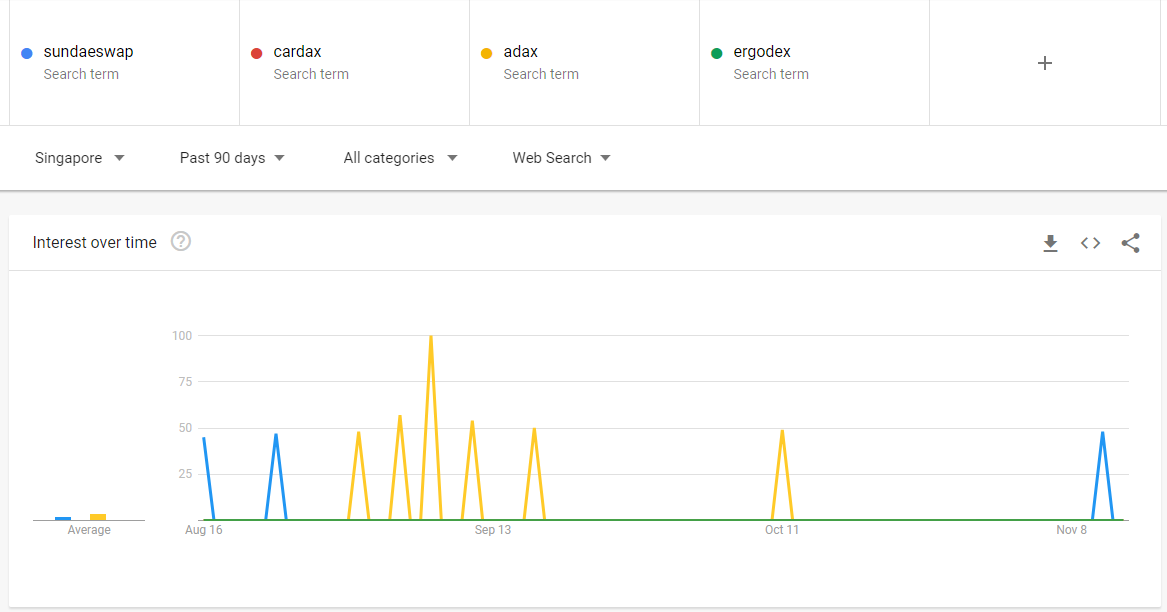Click the yellow adax average bar
Screen dimensions: 1167x612
(x=98, y=517)
